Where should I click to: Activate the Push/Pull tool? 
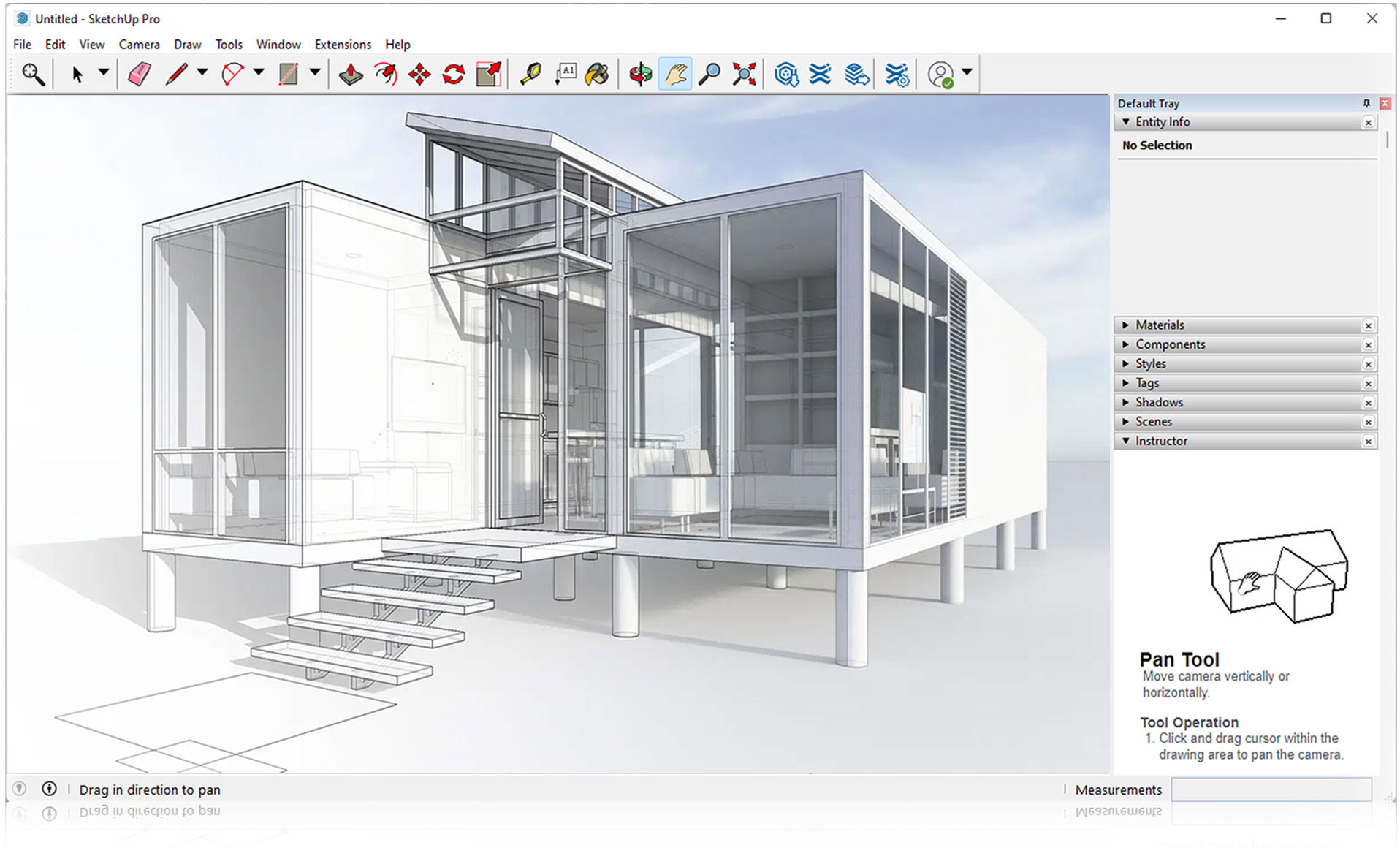pos(351,73)
